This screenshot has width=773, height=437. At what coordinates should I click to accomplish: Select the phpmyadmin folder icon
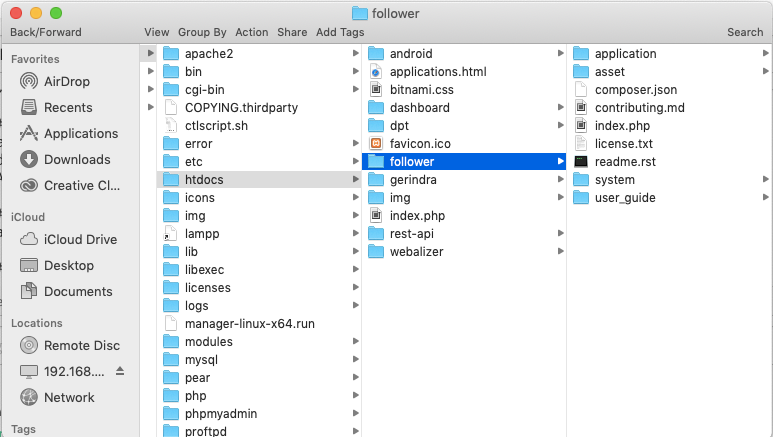171,413
